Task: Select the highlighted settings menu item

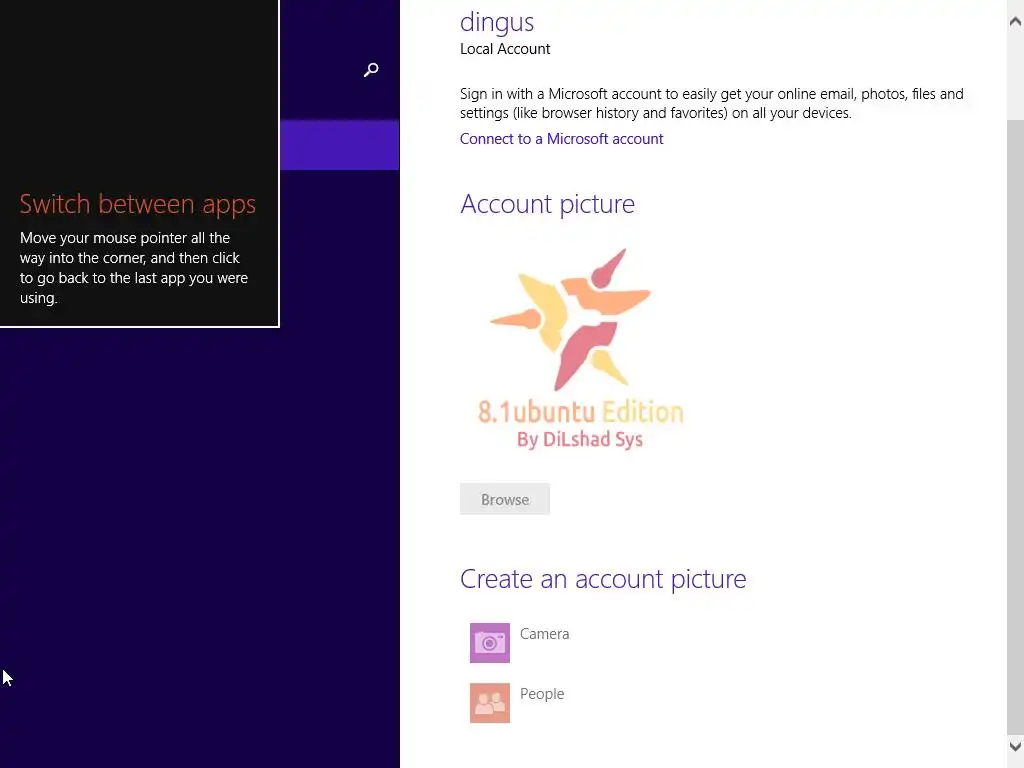Action: 340,145
